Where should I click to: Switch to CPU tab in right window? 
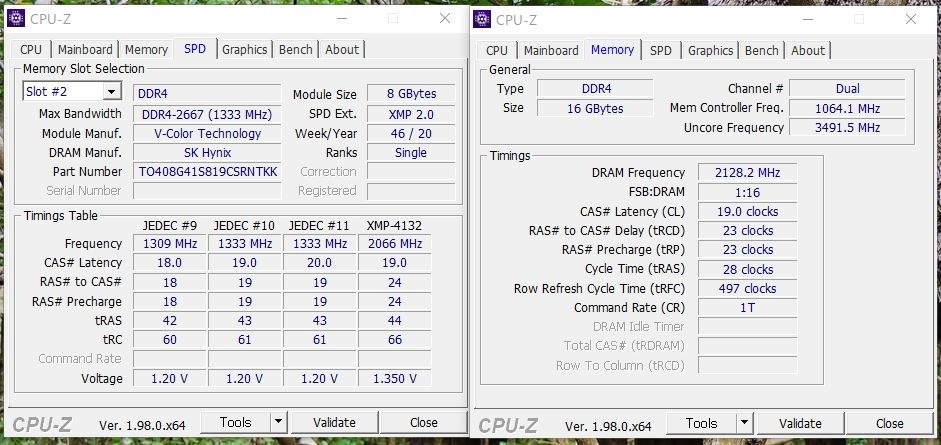(497, 50)
